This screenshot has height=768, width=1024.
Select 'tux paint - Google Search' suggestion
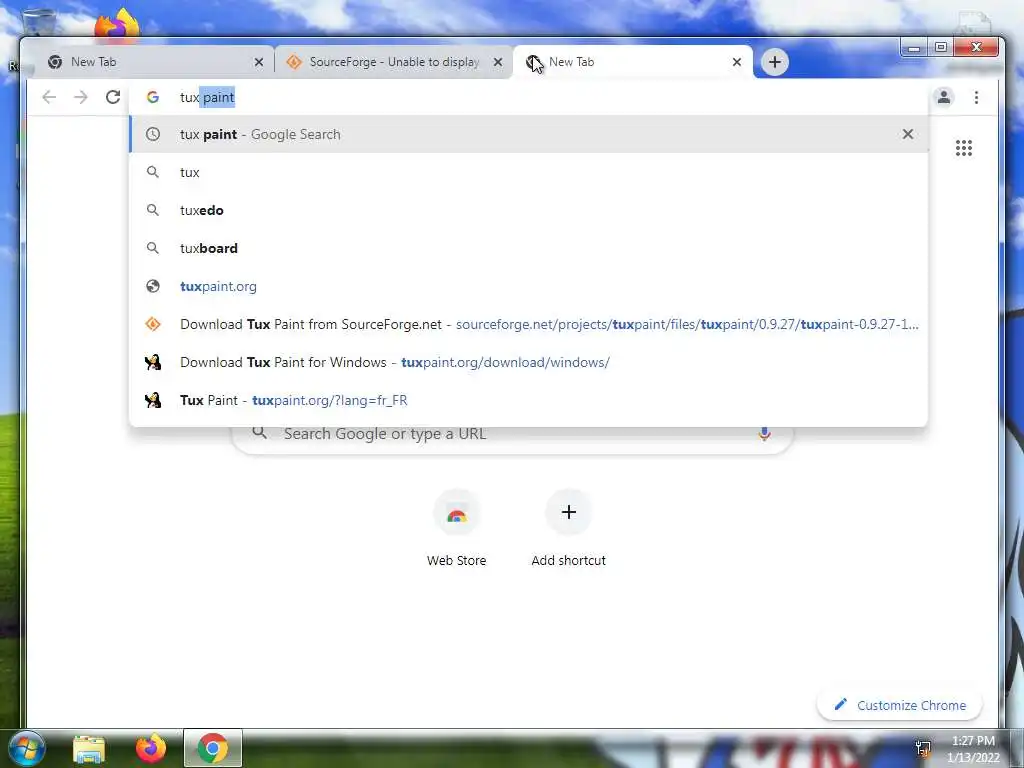[529, 134]
